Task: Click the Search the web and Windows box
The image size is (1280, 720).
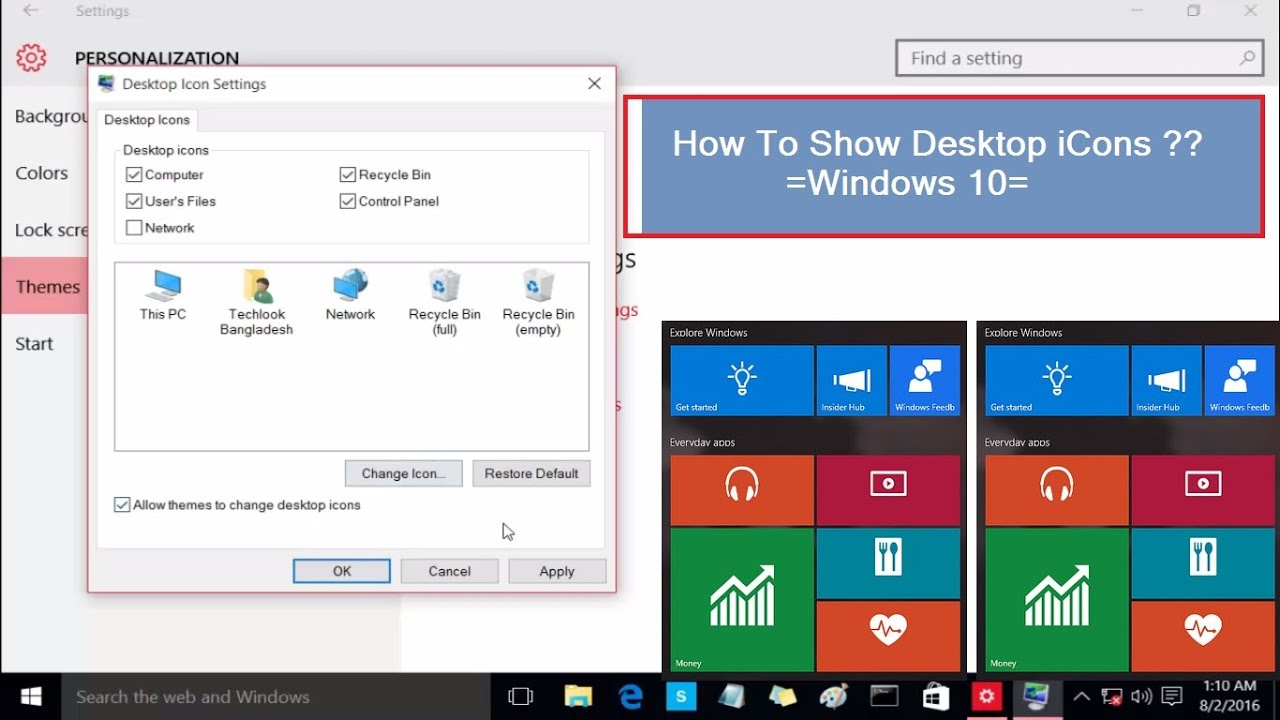Action: coord(277,696)
